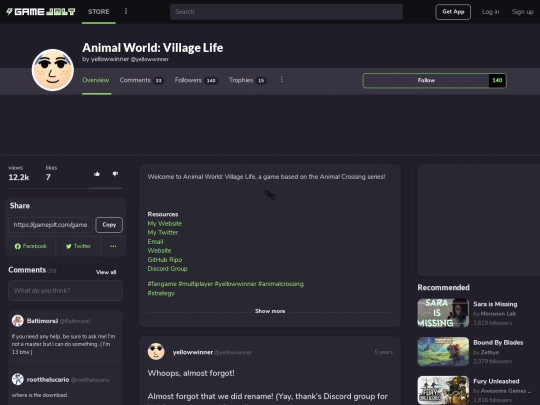This screenshot has height=405, width=540.
Task: Click the 12.2k views count
Action: tap(19, 177)
